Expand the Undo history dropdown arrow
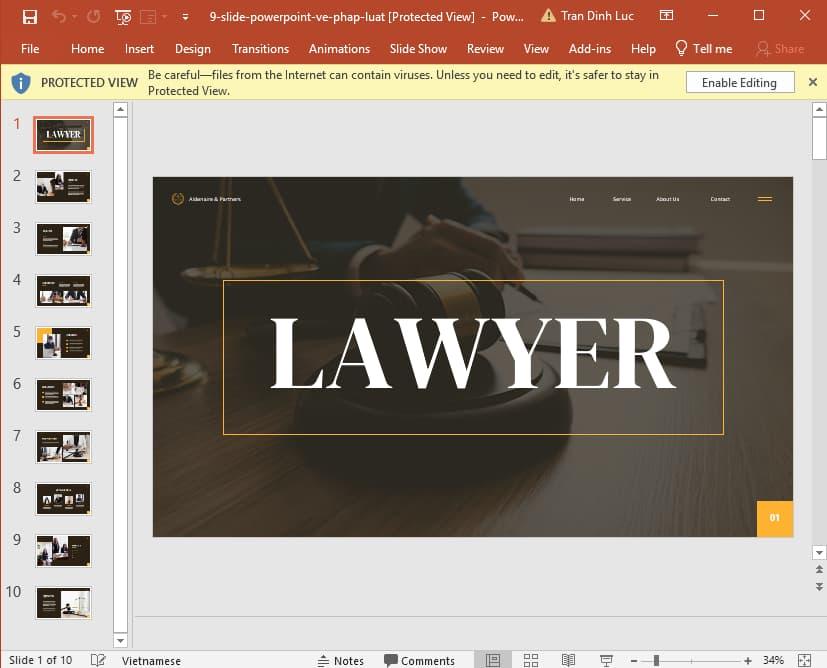The image size is (827, 668). click(x=73, y=17)
